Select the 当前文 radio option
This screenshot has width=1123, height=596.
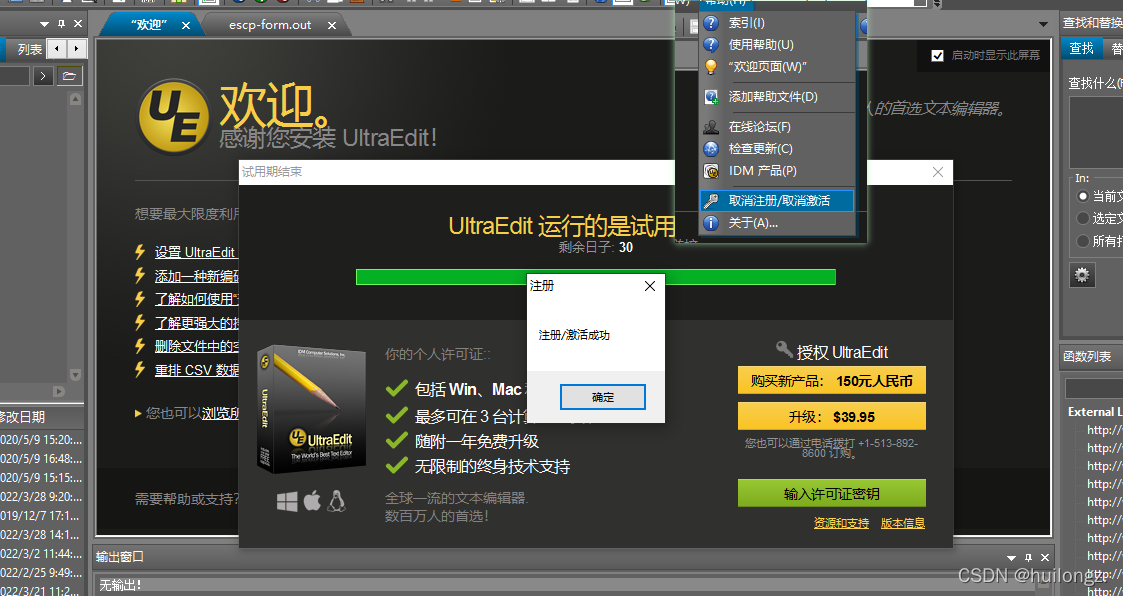coord(1082,196)
